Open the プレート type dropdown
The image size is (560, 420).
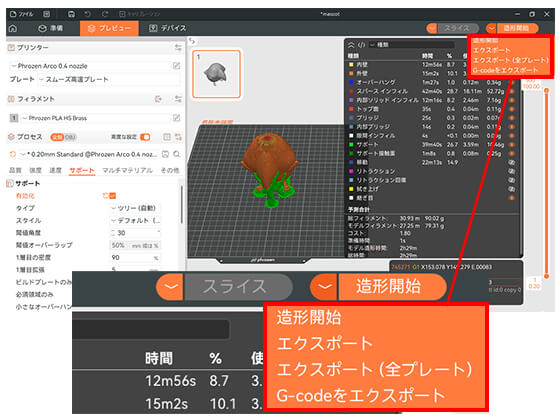pos(109,79)
